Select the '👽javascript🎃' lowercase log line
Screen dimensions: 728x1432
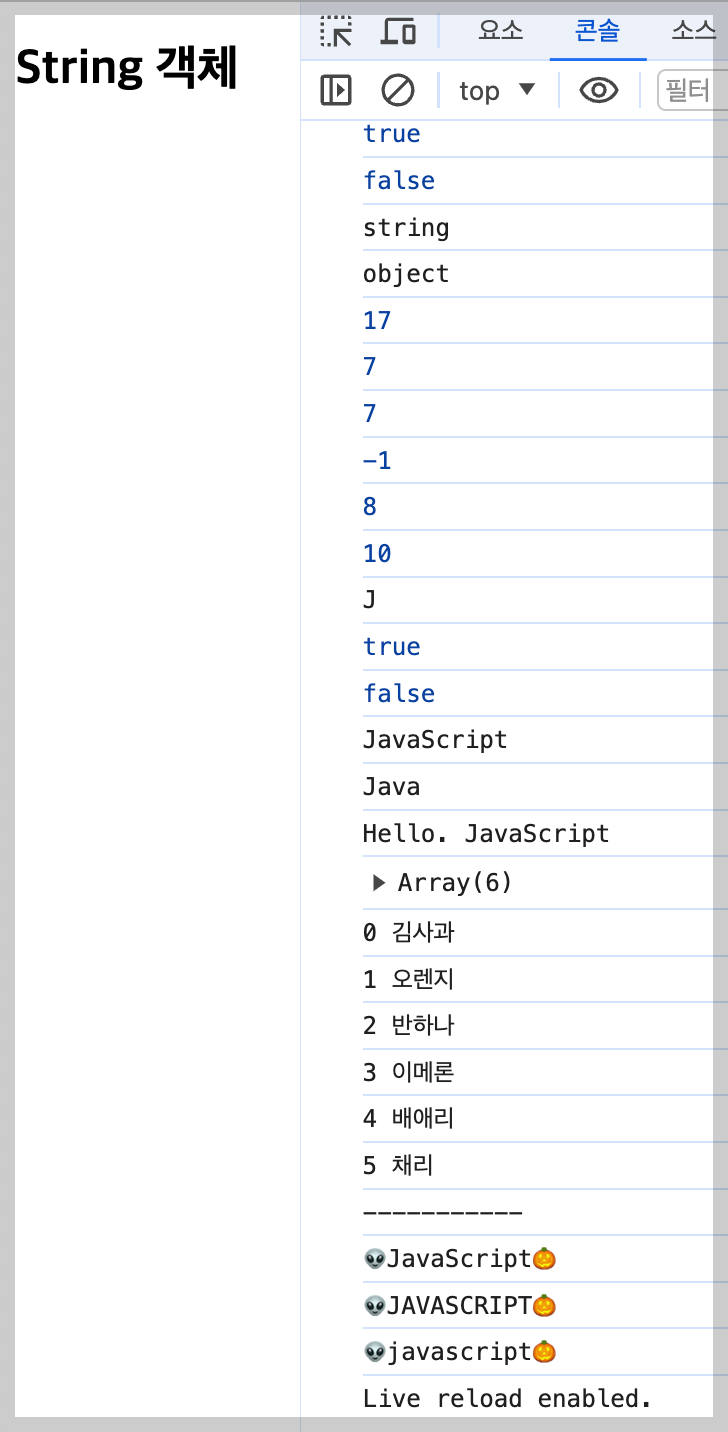(x=460, y=1352)
